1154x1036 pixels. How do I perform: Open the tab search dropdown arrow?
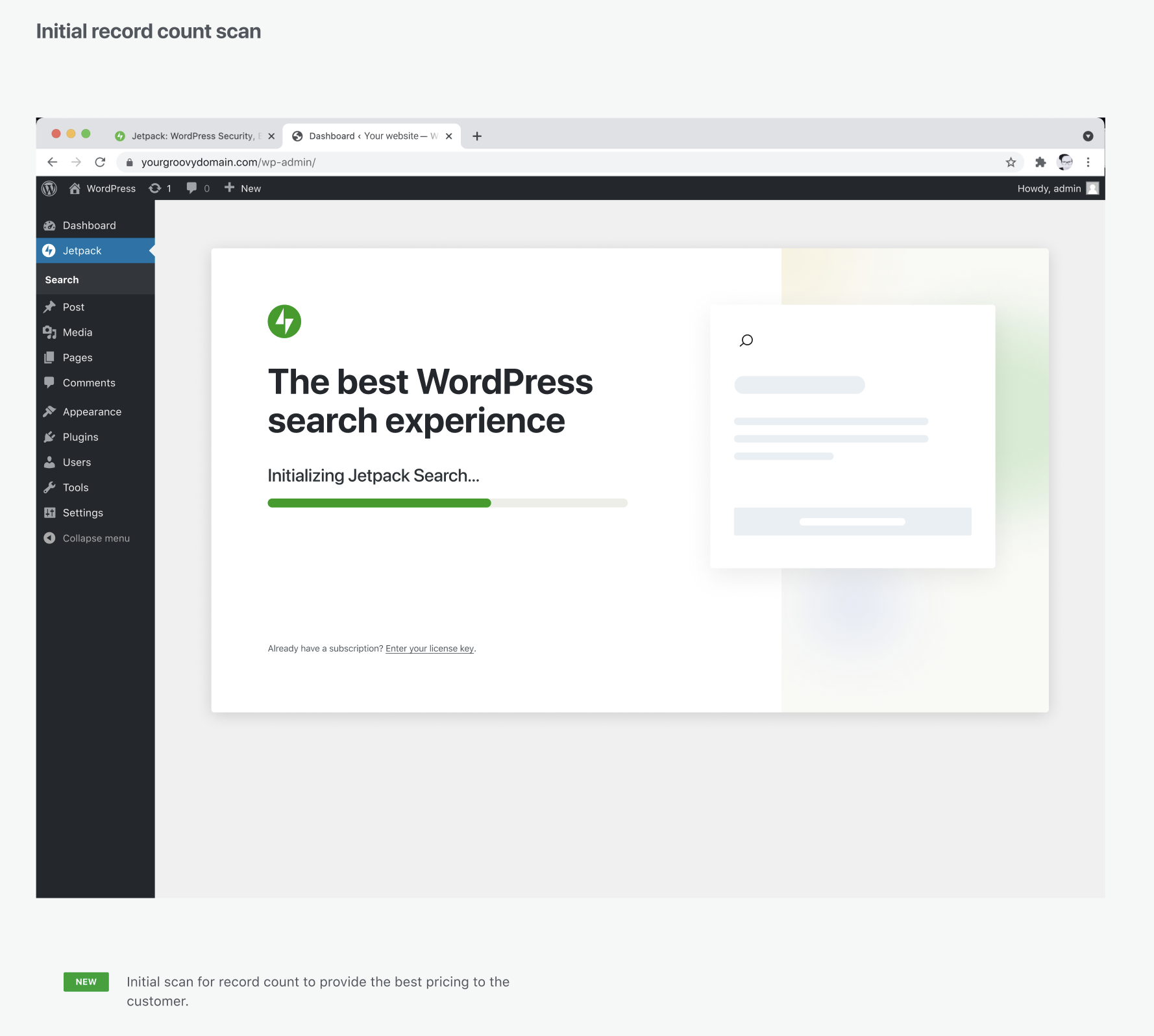point(1088,136)
